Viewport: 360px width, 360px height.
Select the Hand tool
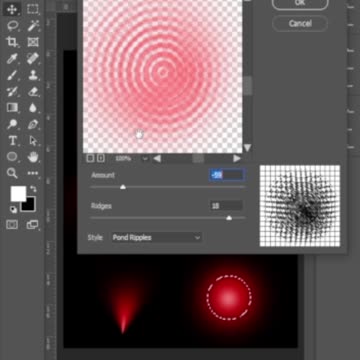(33, 156)
